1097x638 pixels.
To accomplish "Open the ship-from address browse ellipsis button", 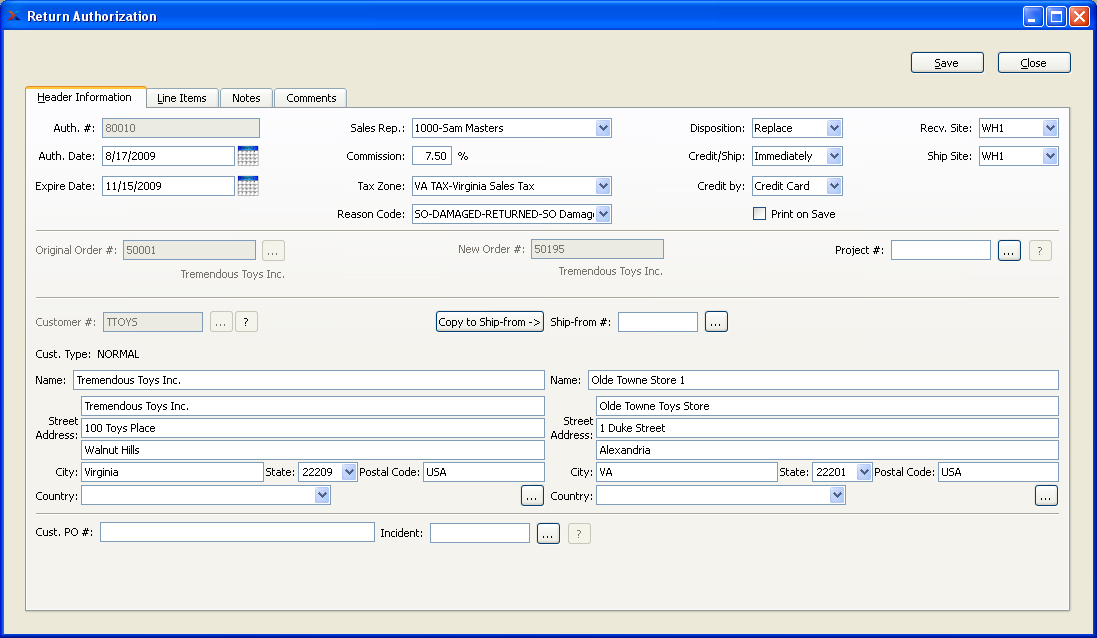I will [x=1046, y=496].
